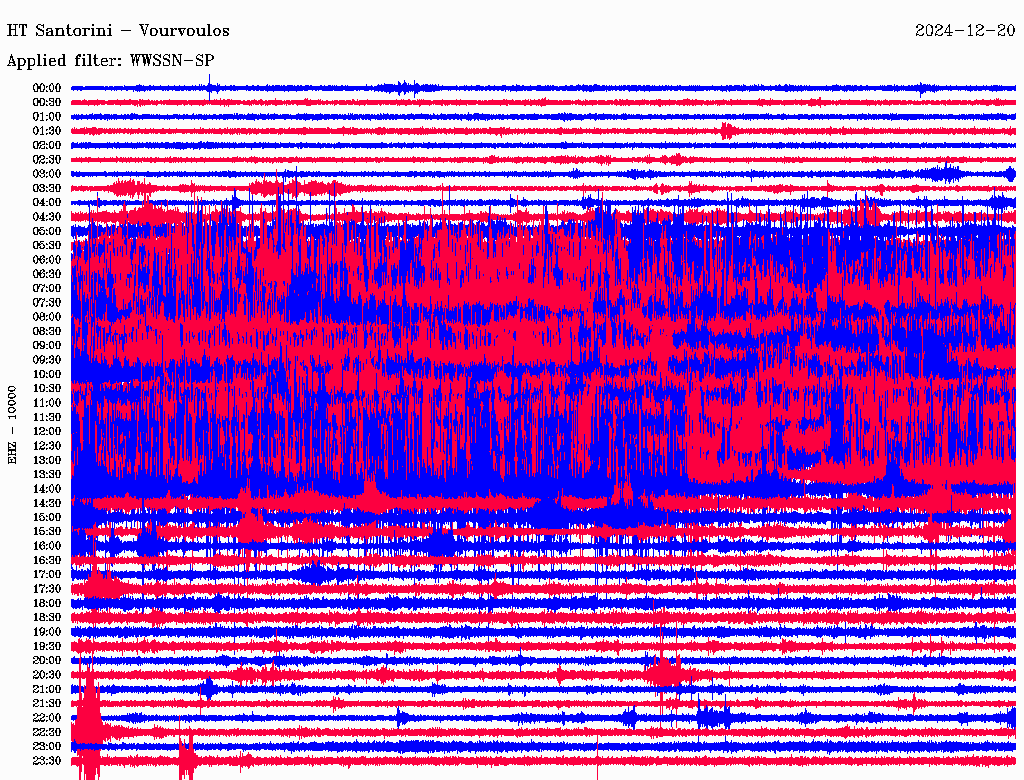Click the 19:00 time label
The height and width of the screenshot is (780, 1024).
pos(47,632)
